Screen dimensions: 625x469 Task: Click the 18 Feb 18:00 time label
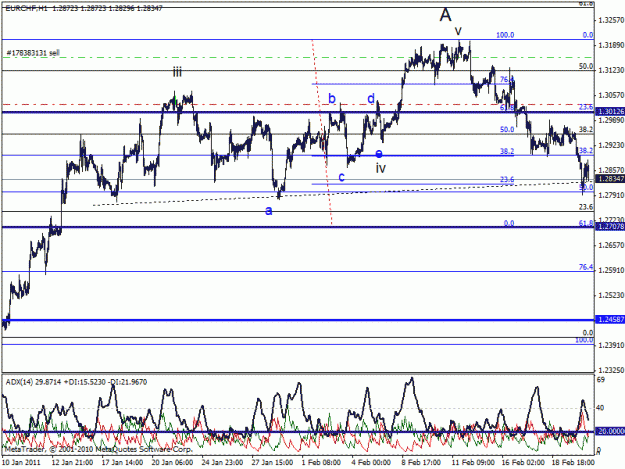[x=573, y=463]
